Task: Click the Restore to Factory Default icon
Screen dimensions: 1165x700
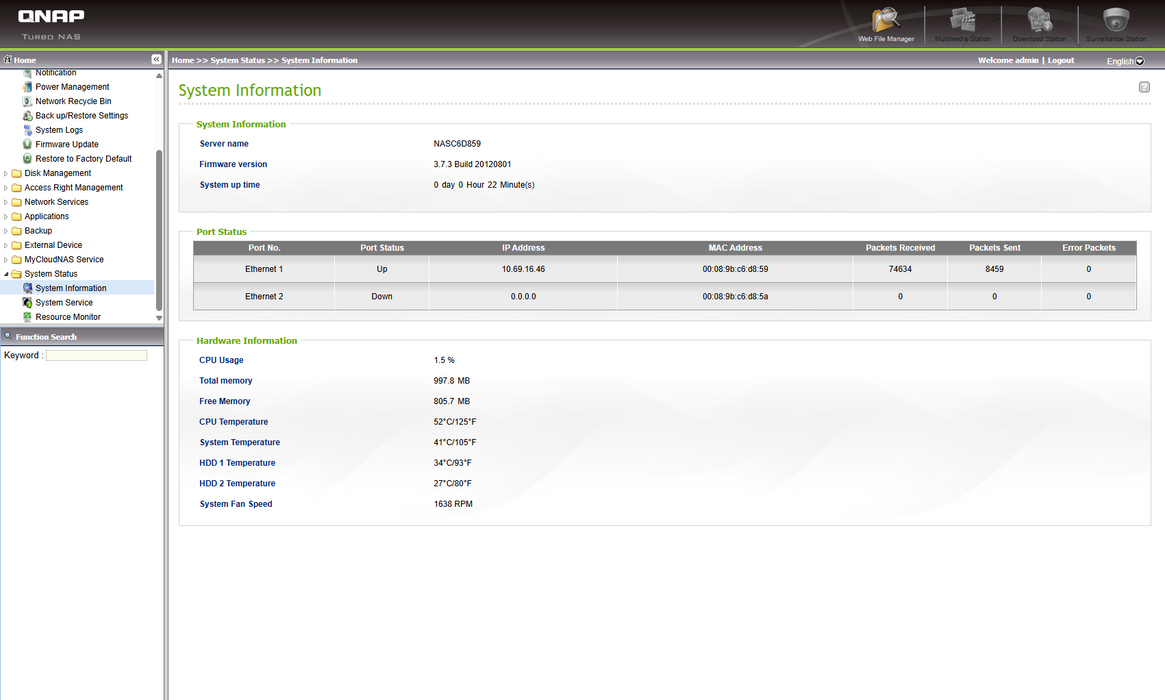Action: [x=27, y=158]
